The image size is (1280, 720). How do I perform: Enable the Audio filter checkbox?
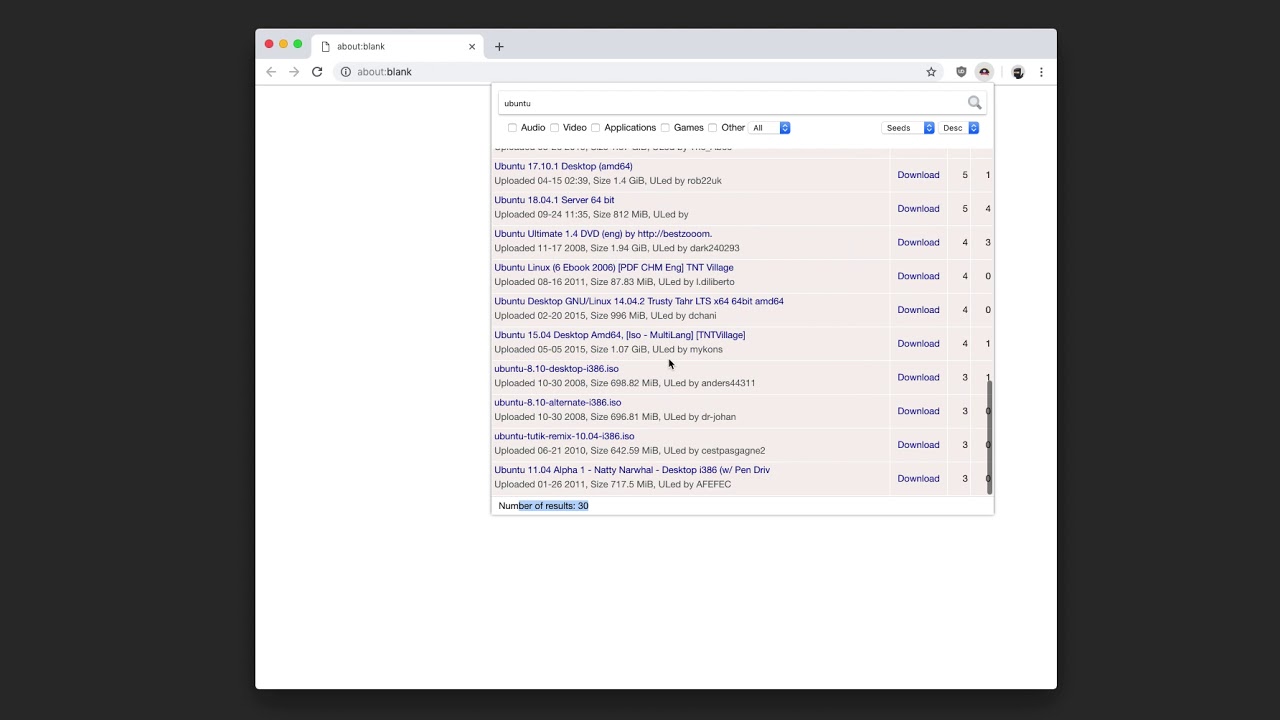[x=512, y=128]
